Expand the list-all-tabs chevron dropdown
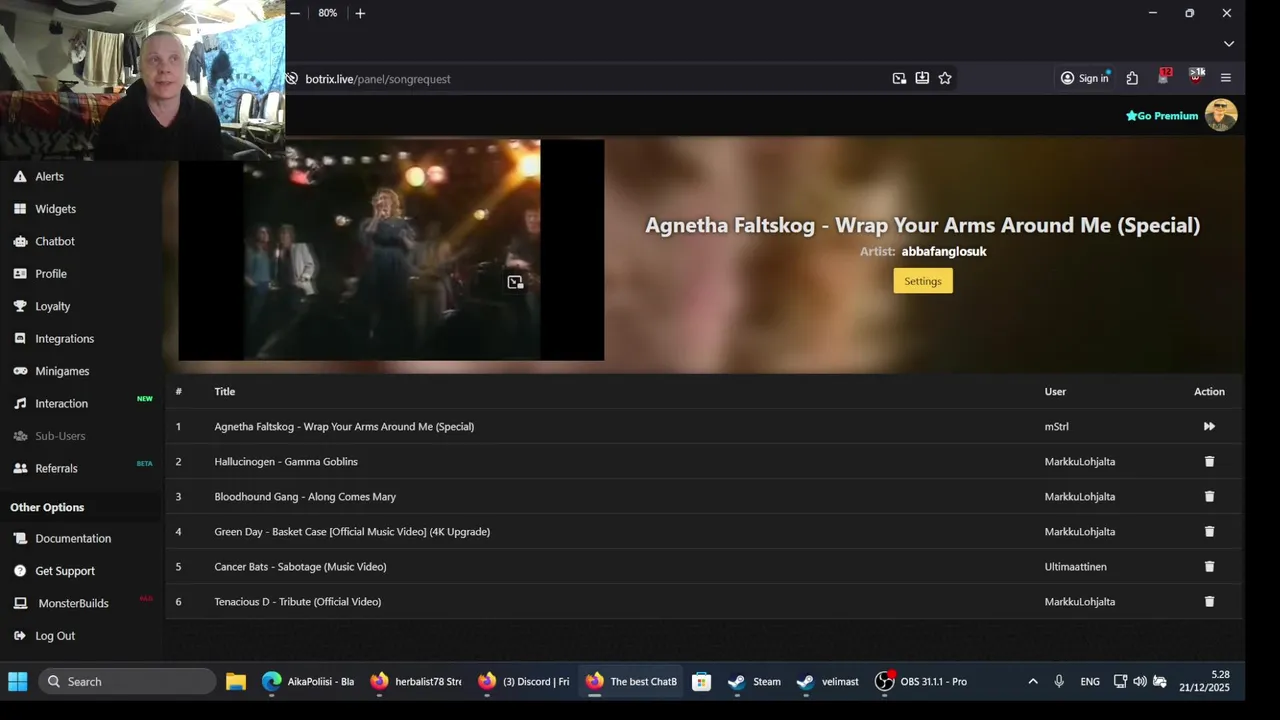 (1229, 44)
